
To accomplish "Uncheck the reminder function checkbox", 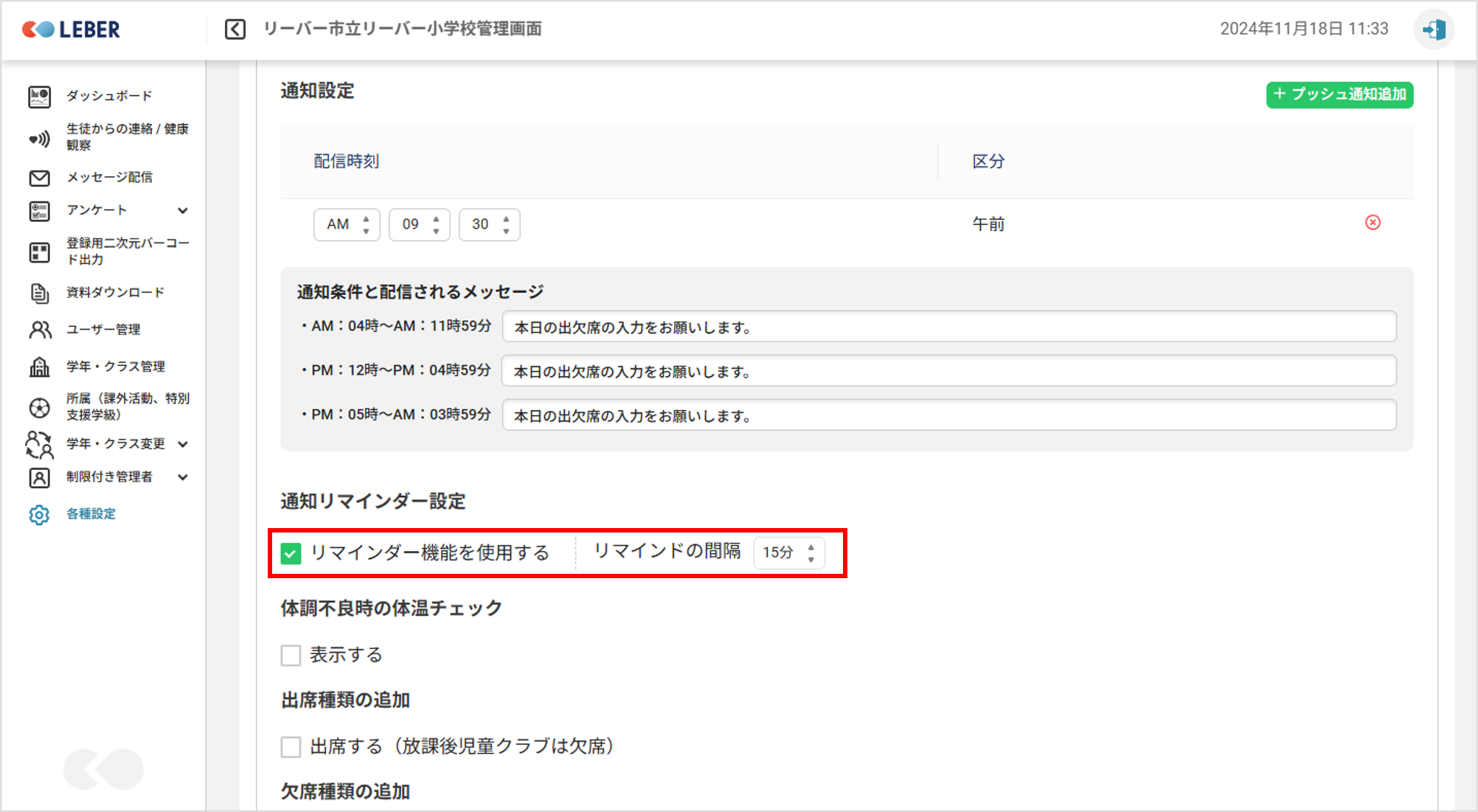I will (291, 553).
